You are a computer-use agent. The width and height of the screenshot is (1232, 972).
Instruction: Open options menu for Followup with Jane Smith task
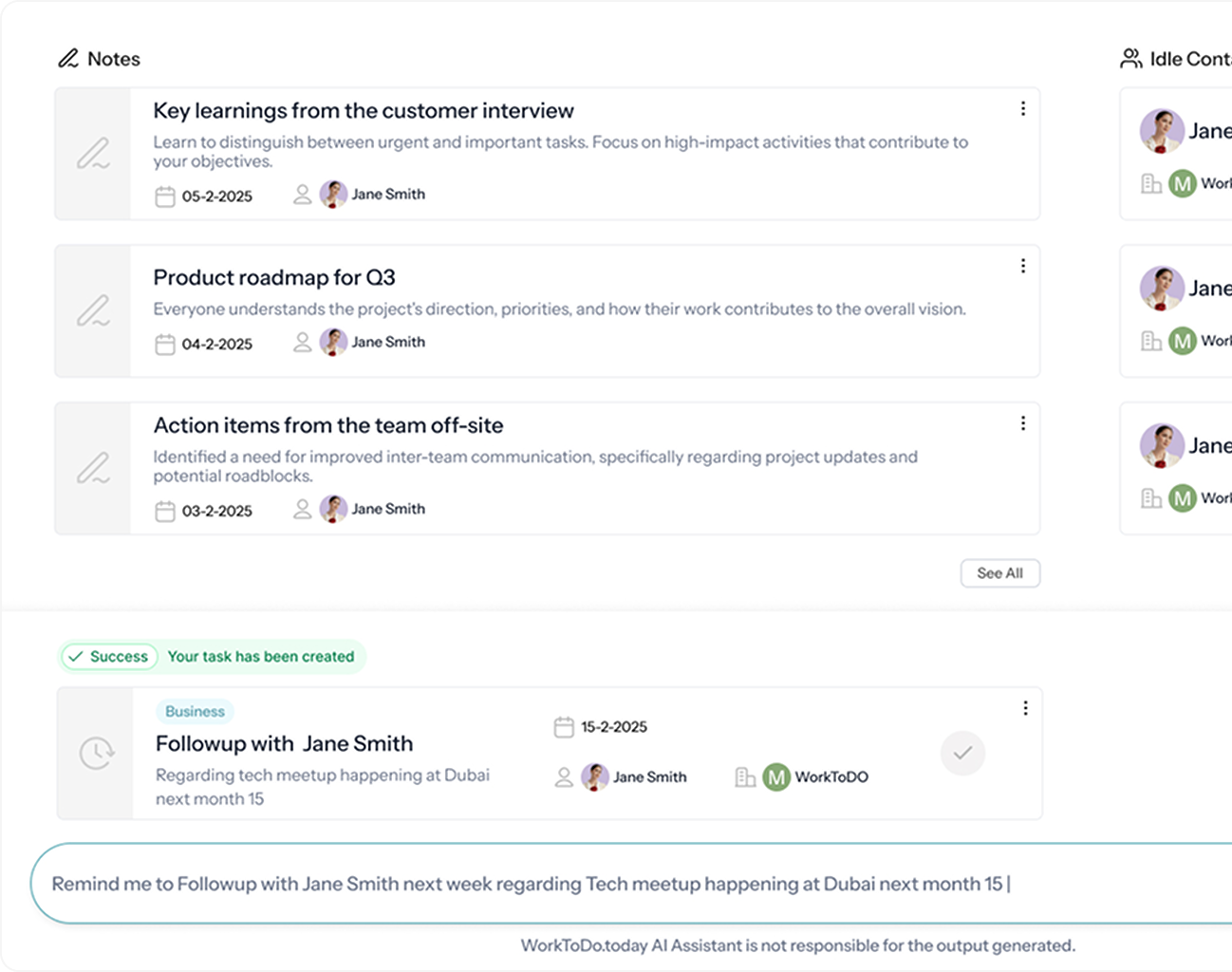1025,708
